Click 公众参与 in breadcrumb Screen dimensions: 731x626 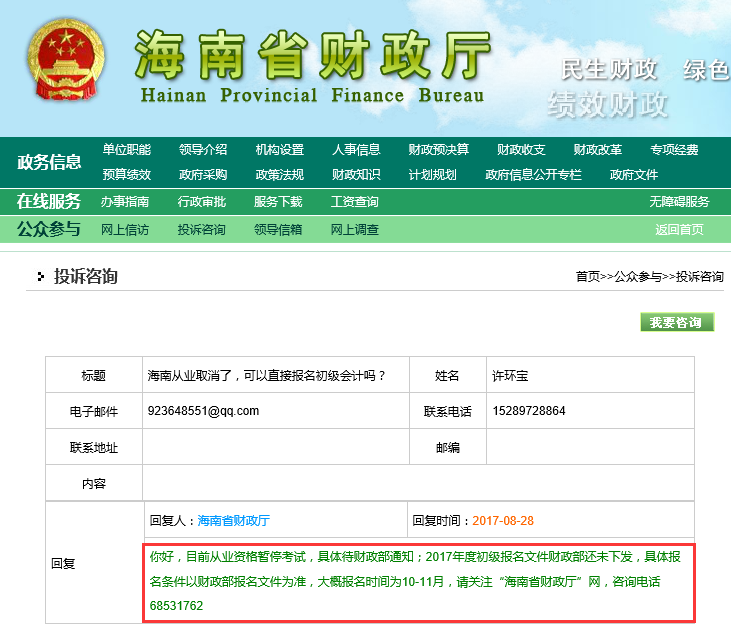coord(638,277)
